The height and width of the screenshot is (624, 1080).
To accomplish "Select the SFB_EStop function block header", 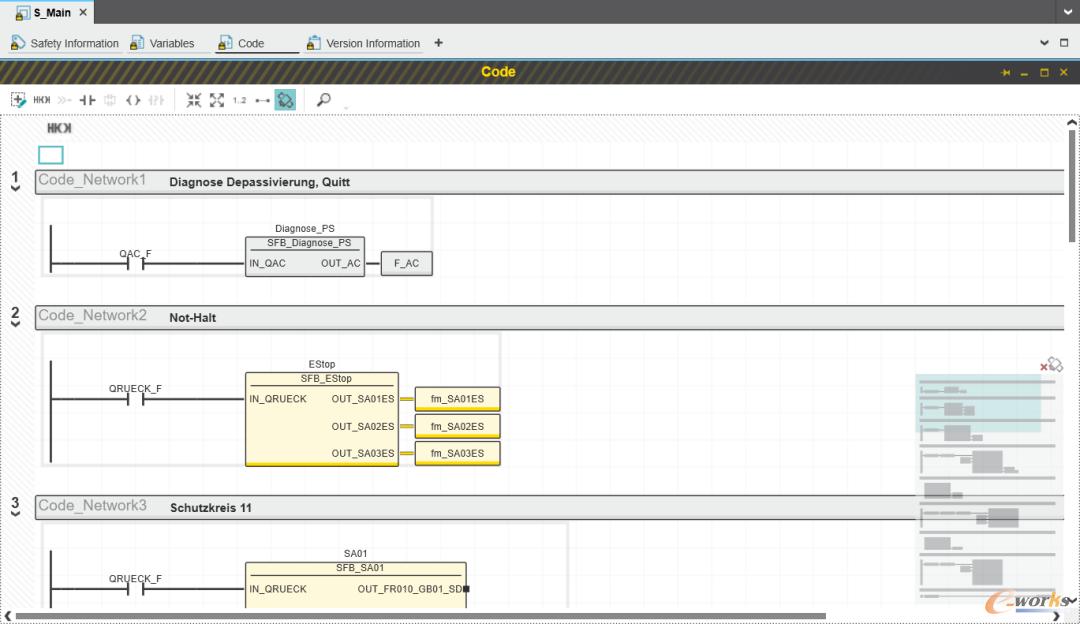I will point(326,379).
